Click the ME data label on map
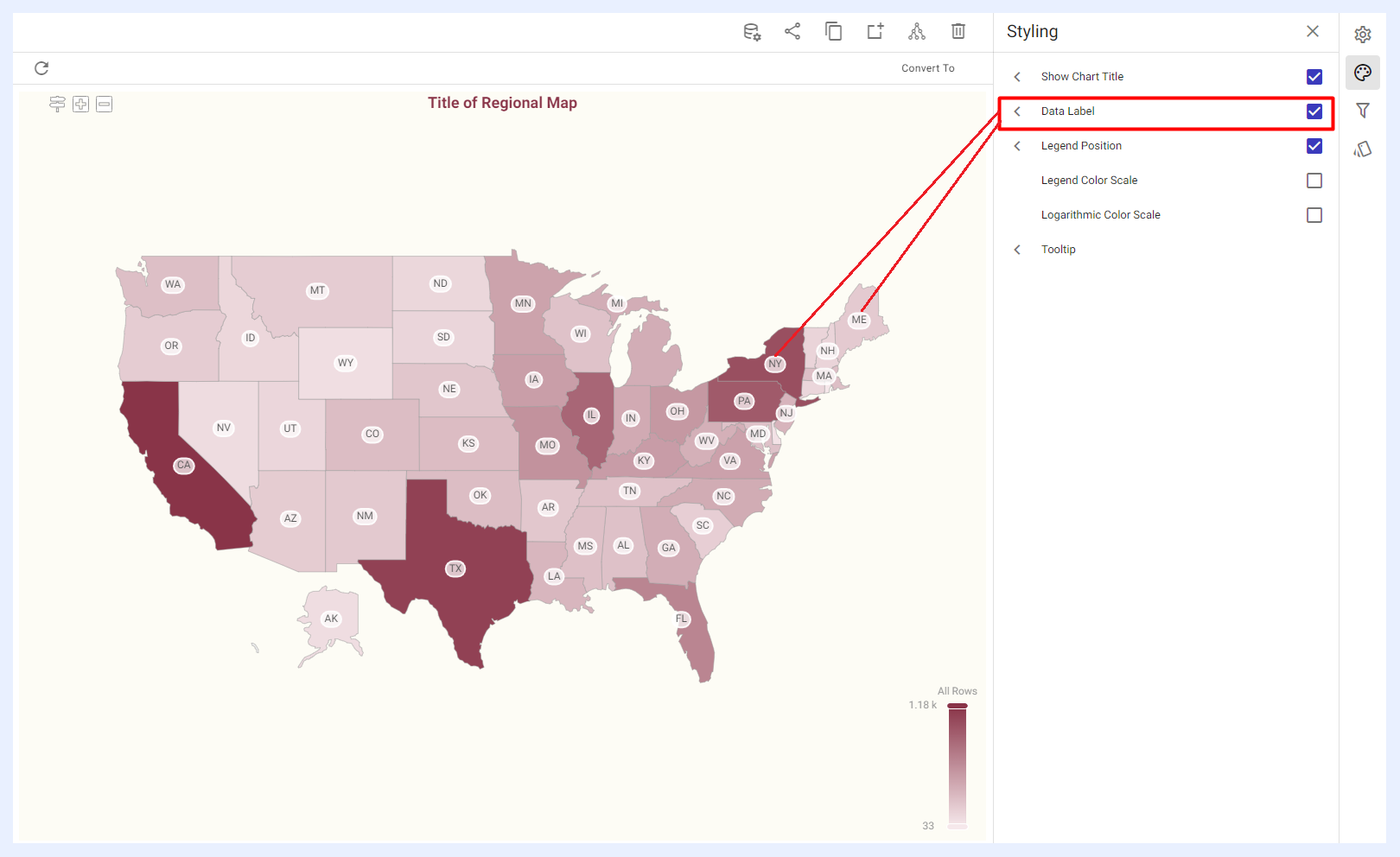Image resolution: width=1400 pixels, height=857 pixels. 859,320
